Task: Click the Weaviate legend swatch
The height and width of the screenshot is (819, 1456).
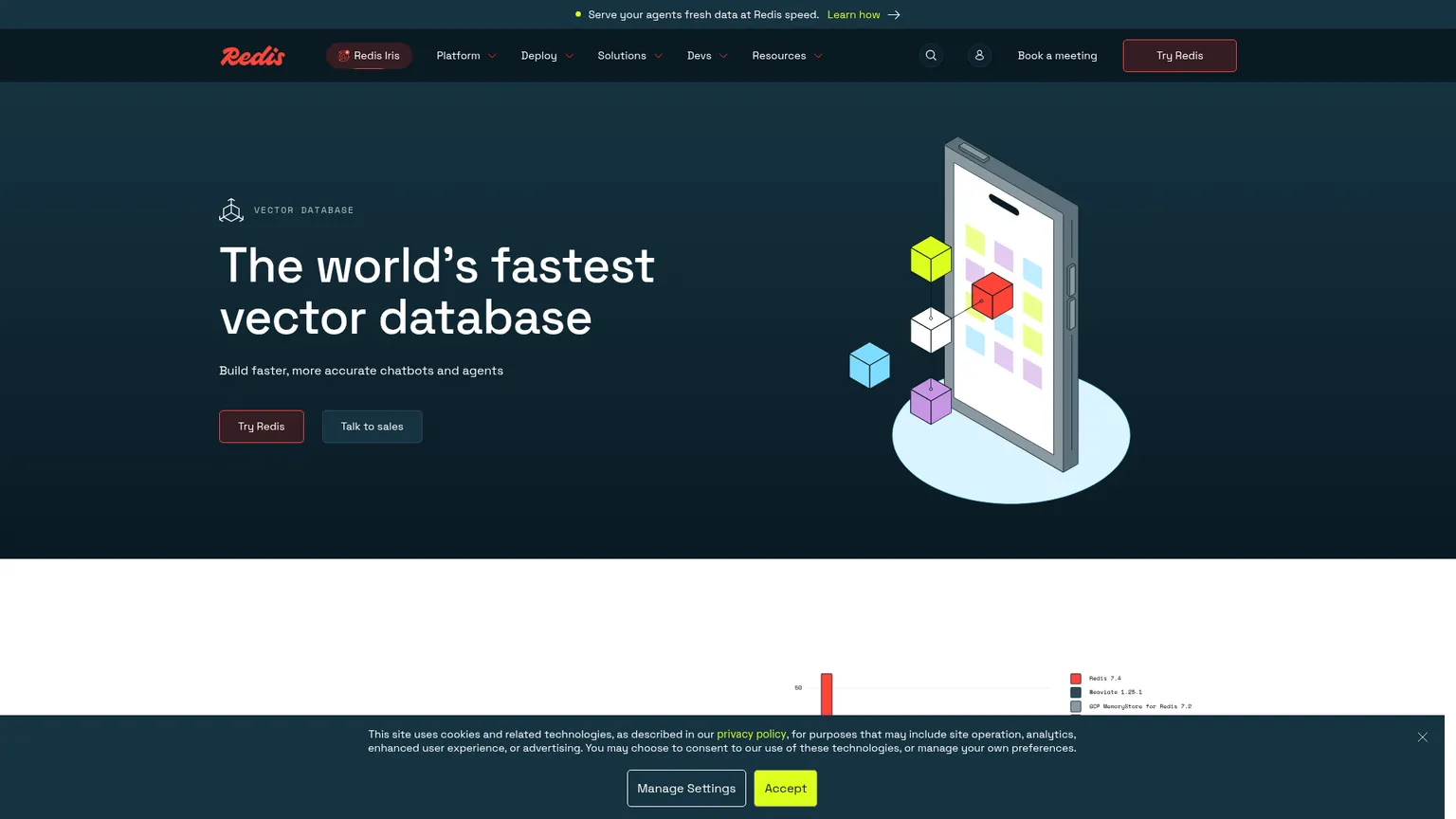Action: click(1076, 693)
